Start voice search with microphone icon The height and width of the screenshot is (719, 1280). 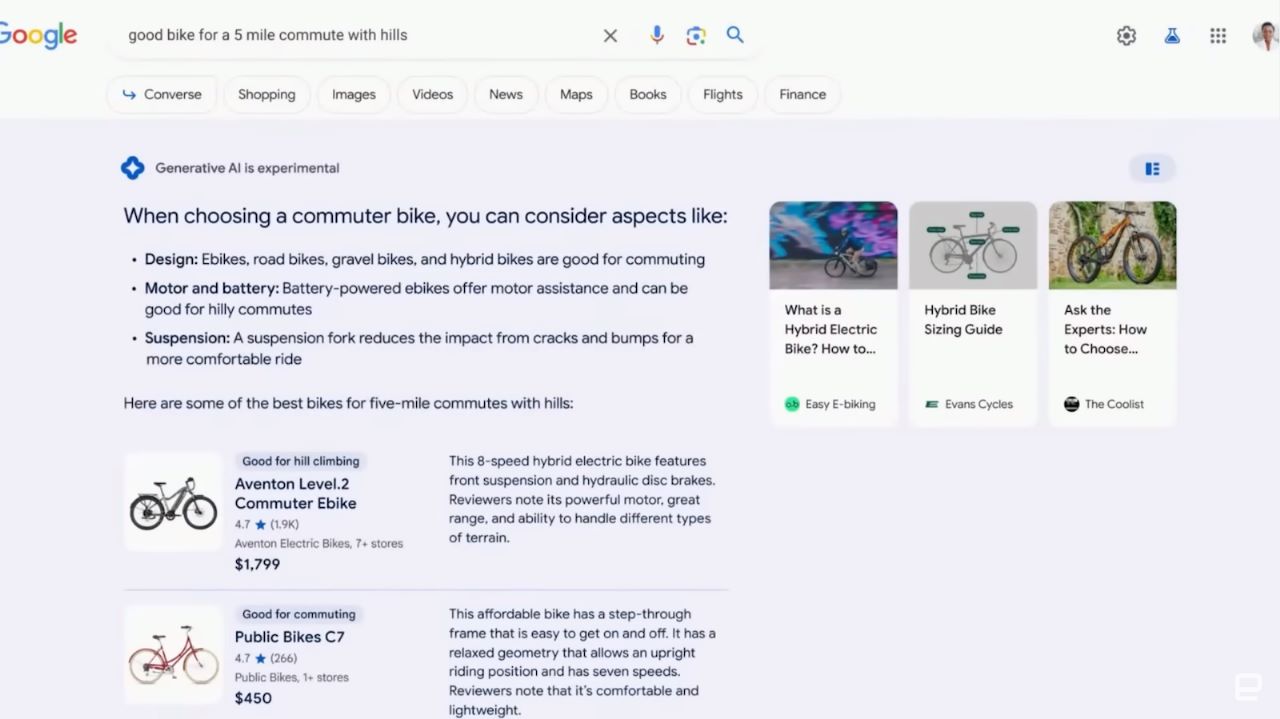(x=656, y=35)
